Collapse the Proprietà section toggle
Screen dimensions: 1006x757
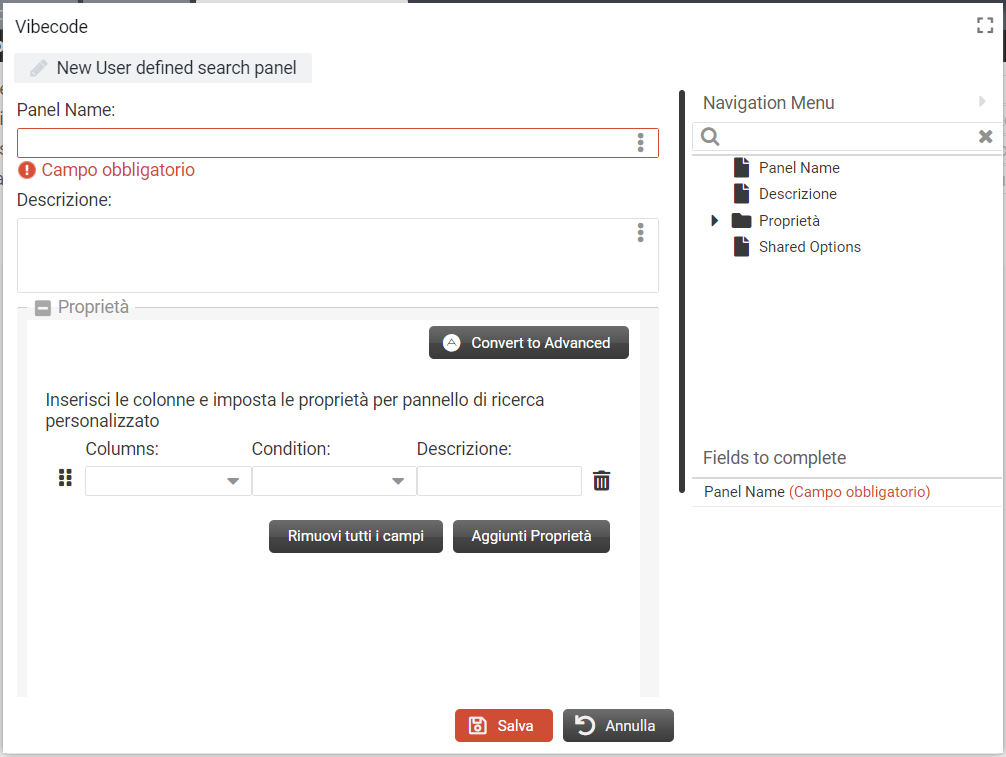tap(43, 308)
